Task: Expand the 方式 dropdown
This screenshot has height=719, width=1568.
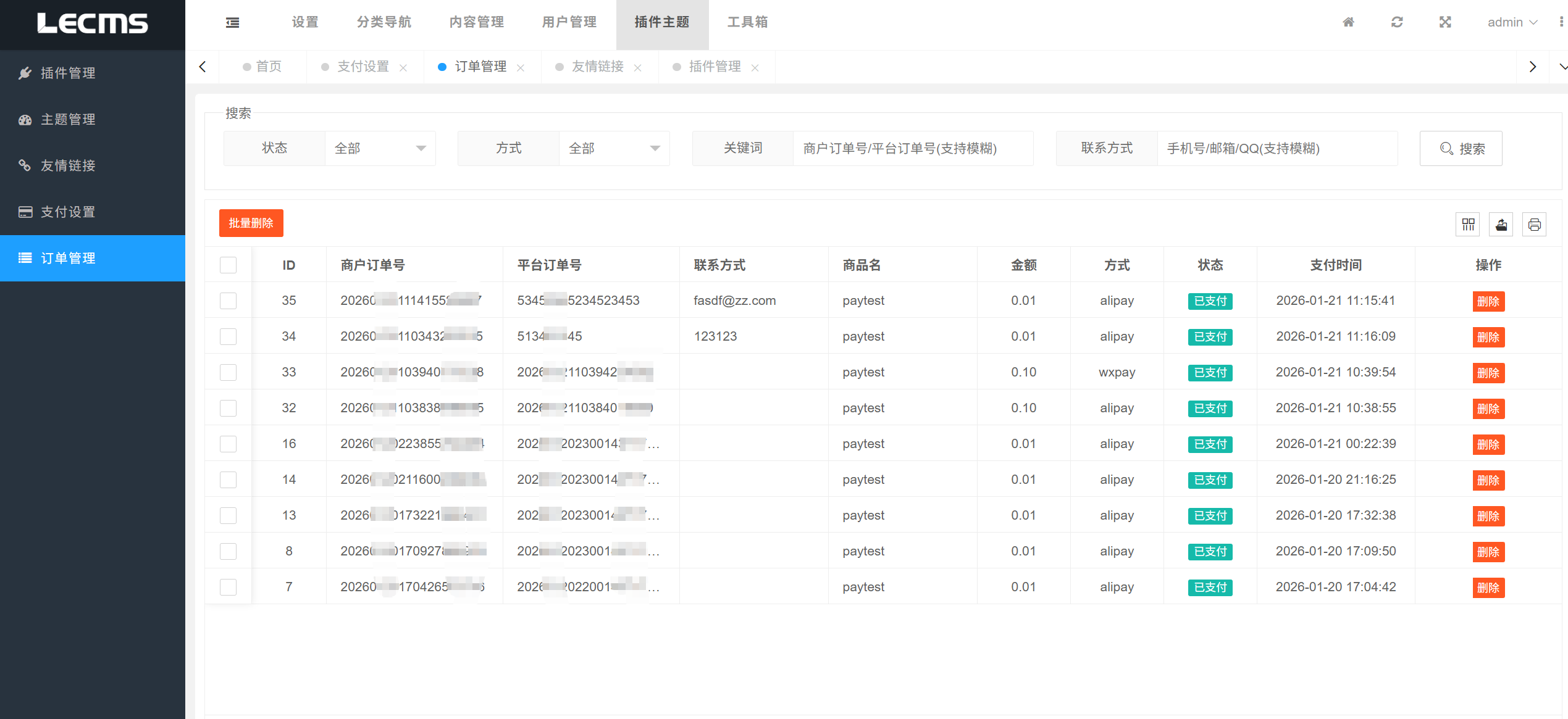Action: pos(614,148)
